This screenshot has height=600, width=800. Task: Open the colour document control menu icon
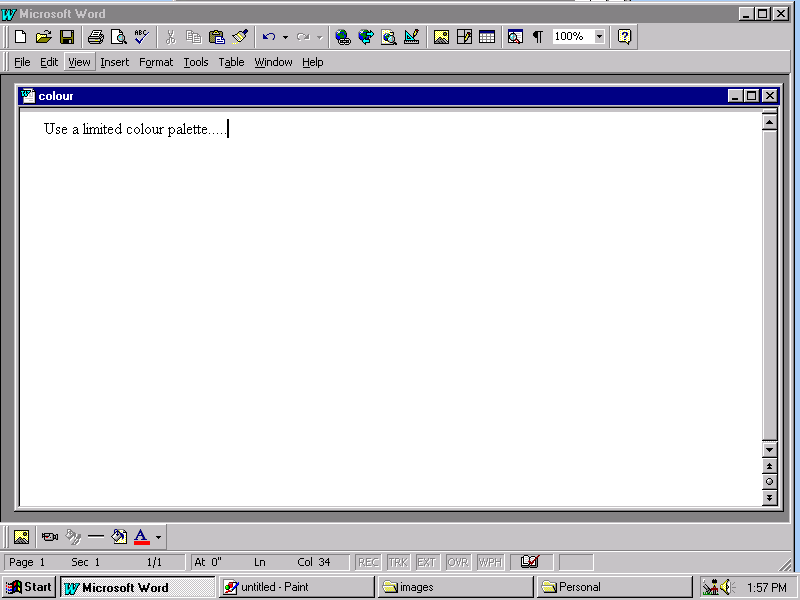tap(28, 96)
